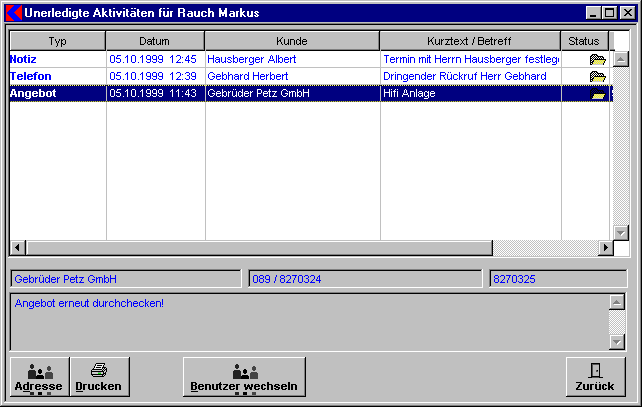
Task: Click the open folder status icon in Notiz row
Action: (598, 60)
